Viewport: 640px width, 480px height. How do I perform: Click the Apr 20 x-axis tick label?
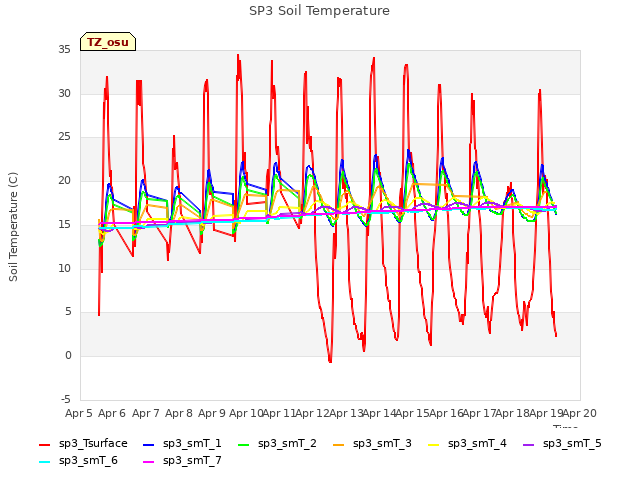tap(580, 413)
